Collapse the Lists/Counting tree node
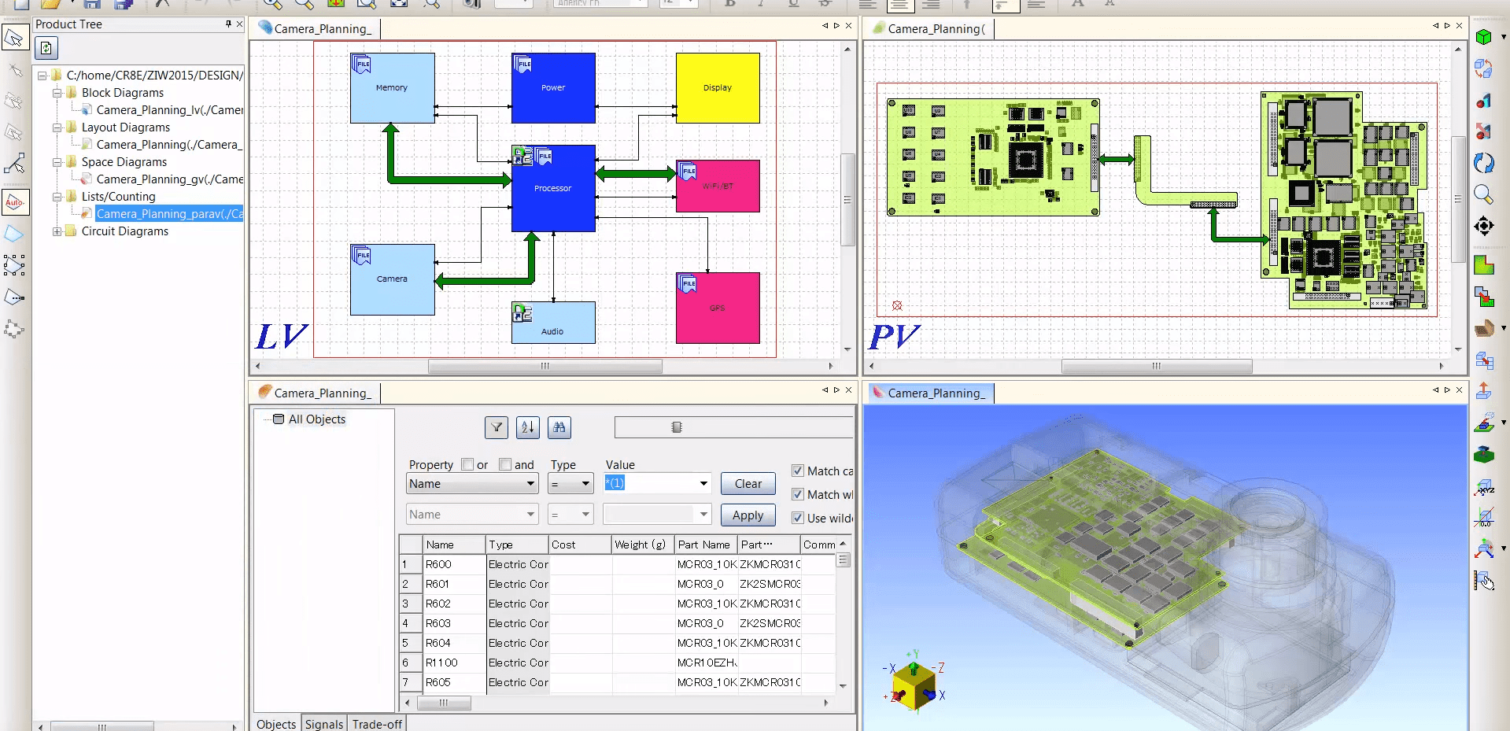This screenshot has width=1510, height=731. point(57,197)
